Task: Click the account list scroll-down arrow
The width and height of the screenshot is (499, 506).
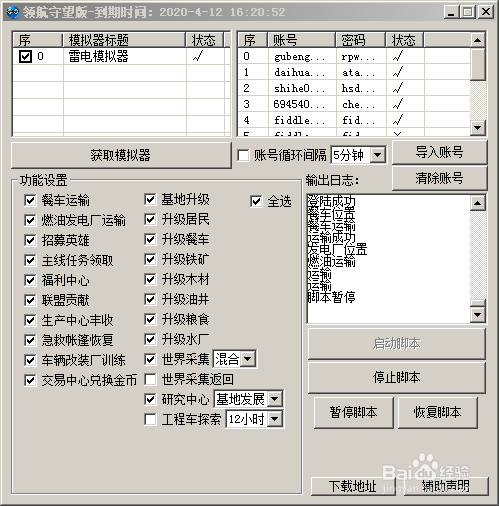Action: [478, 127]
